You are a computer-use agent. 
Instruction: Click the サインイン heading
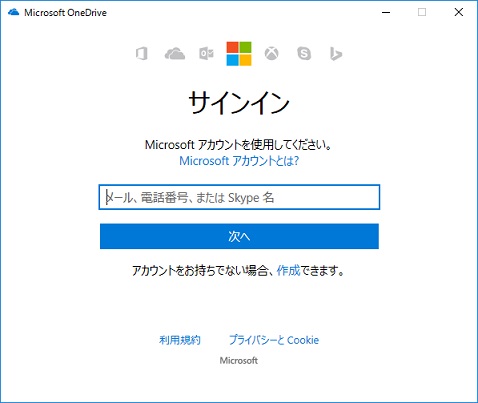239,103
